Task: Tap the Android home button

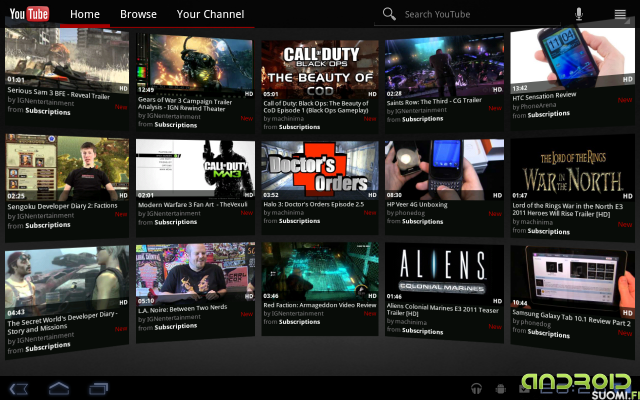Action: coord(59,388)
